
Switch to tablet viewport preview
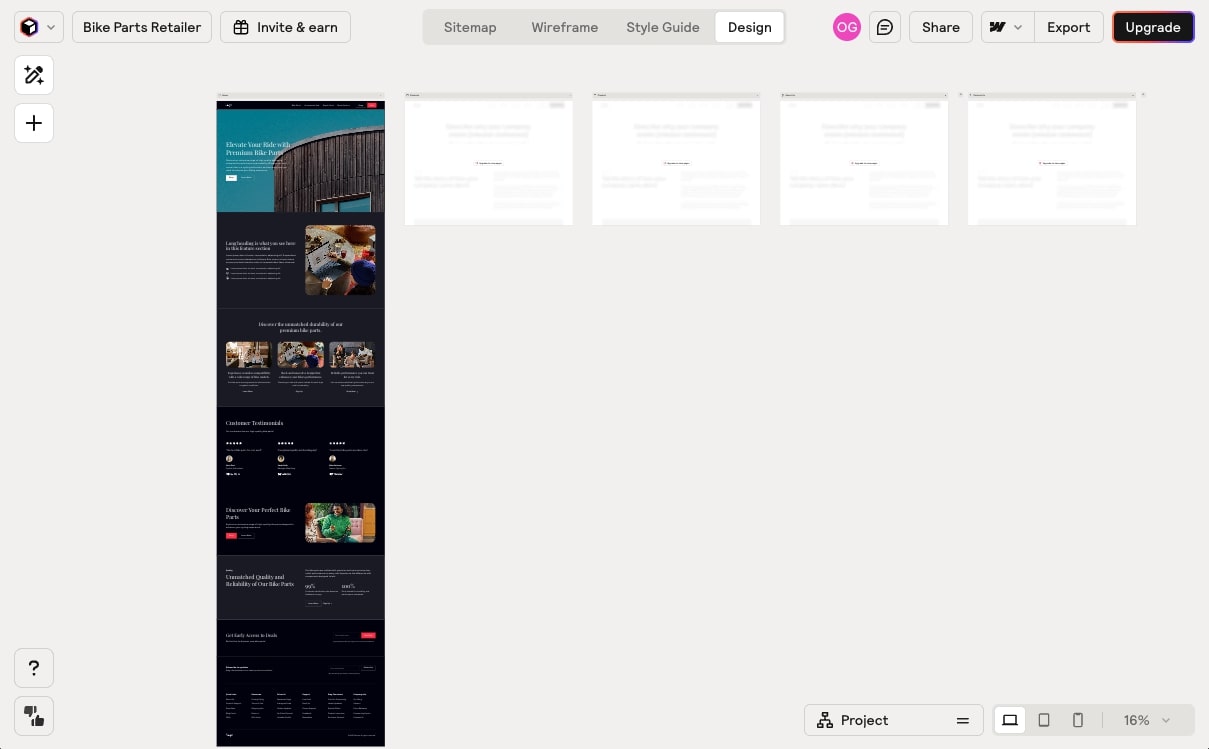click(x=1043, y=720)
